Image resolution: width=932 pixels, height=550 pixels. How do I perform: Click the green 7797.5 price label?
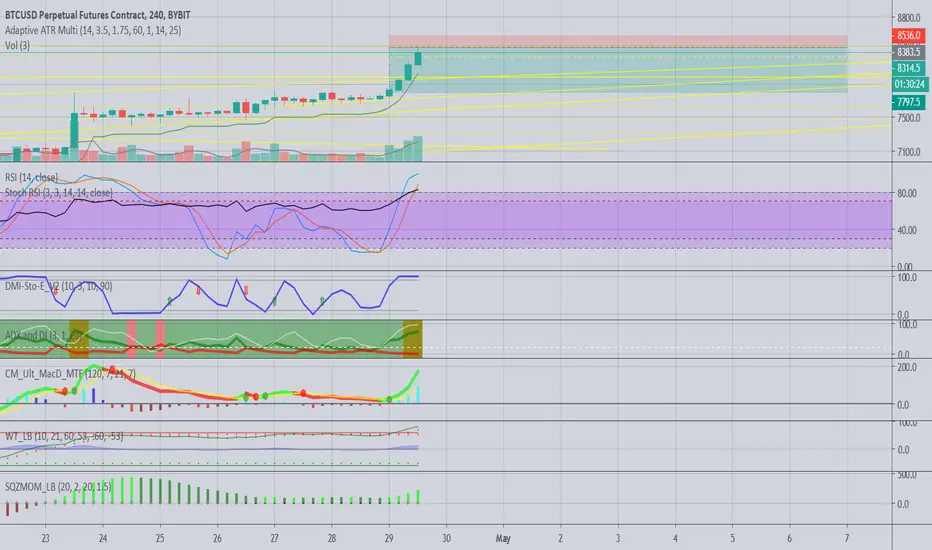click(x=908, y=102)
